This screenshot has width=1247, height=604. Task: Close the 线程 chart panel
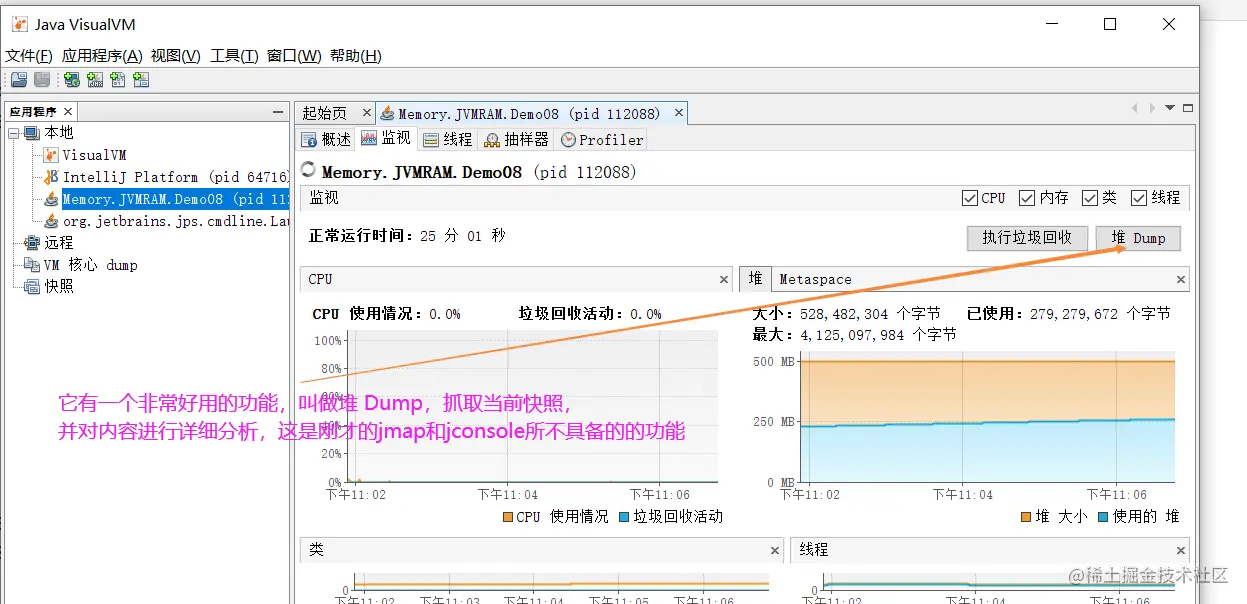1181,550
